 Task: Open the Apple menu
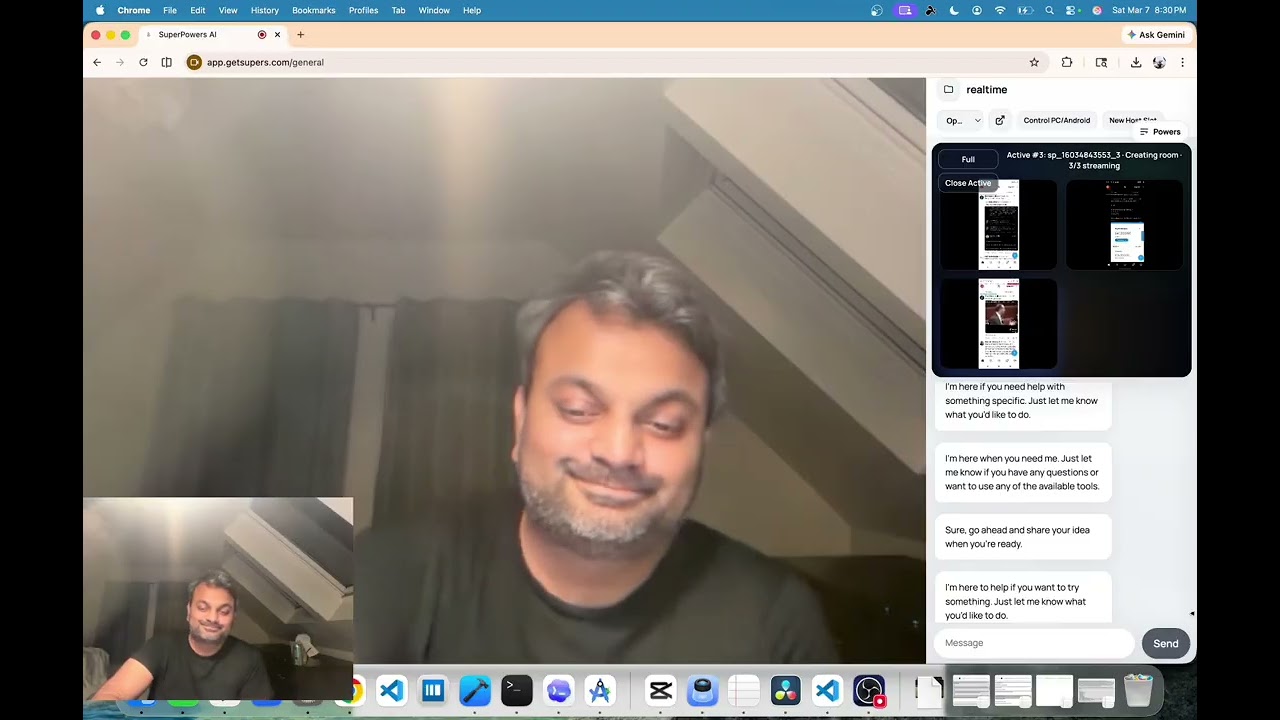(99, 10)
